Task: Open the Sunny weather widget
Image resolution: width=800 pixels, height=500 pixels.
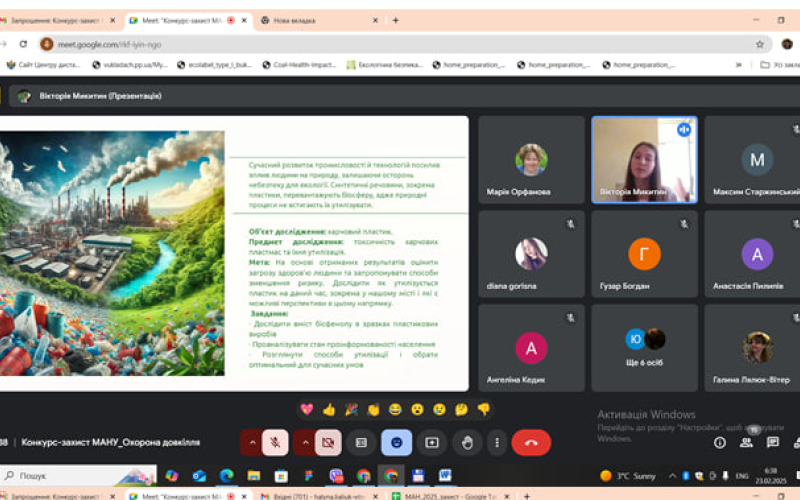Action: 628,476
